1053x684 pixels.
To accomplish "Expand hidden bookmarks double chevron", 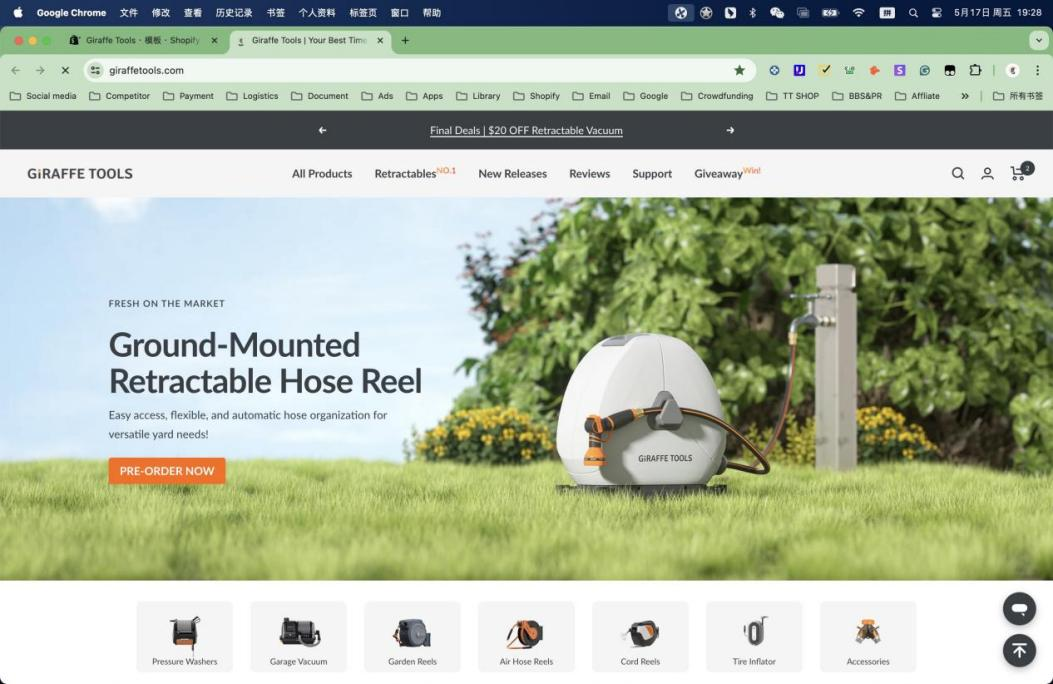I will click(x=964, y=96).
